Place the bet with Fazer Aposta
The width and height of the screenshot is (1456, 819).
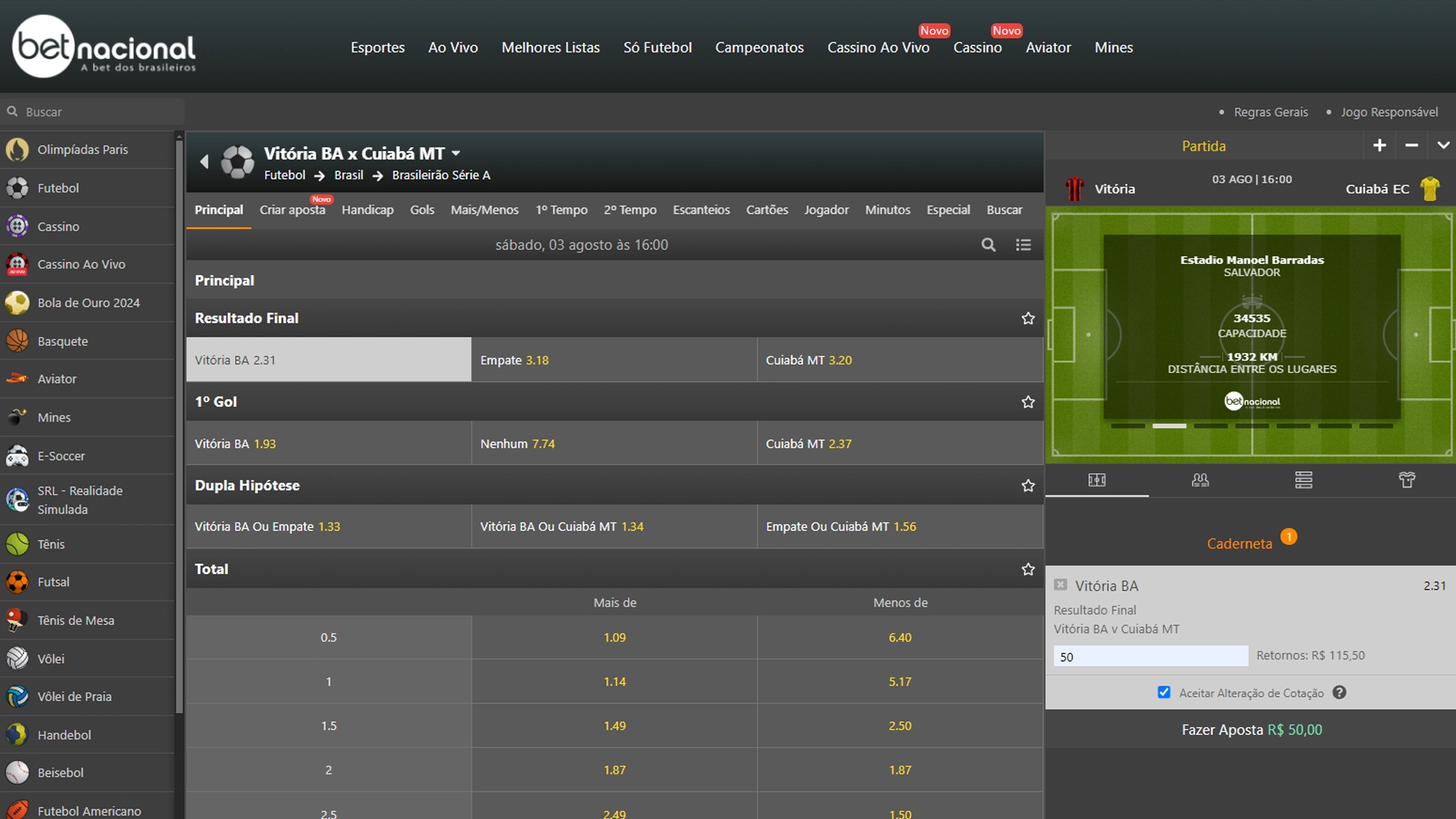click(x=1250, y=730)
